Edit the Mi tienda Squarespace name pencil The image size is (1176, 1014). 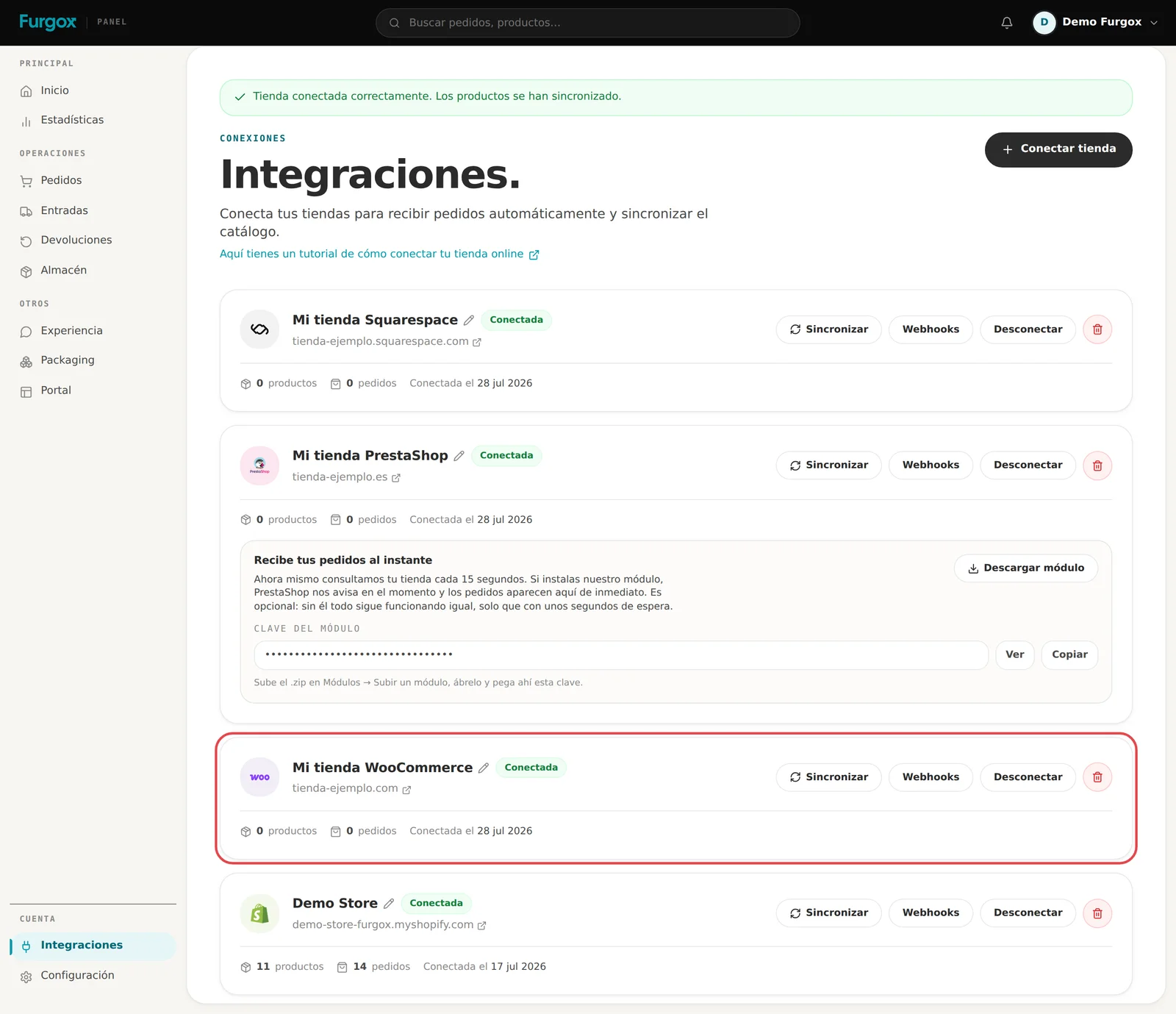click(x=469, y=320)
